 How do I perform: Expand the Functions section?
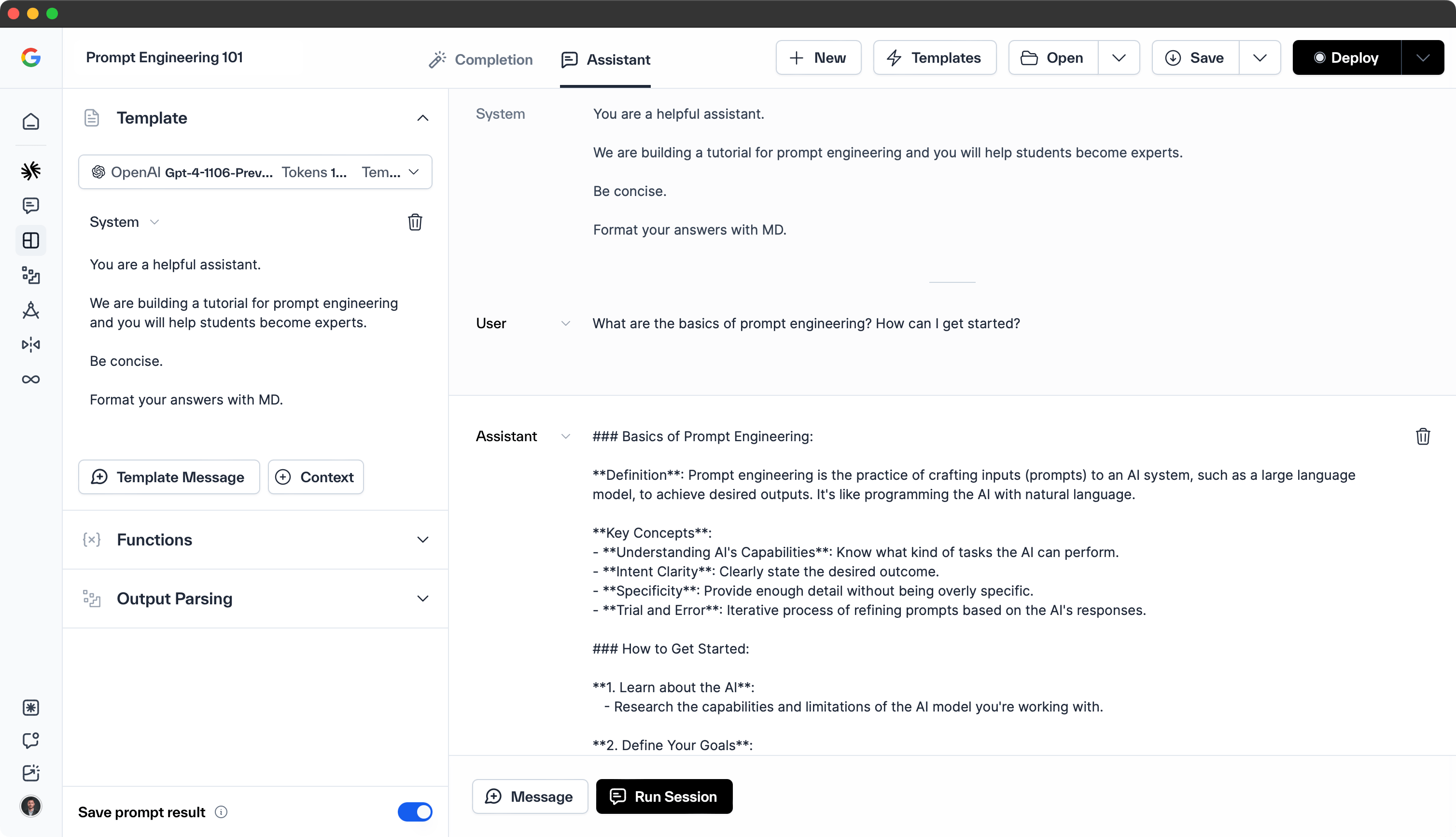pos(422,540)
